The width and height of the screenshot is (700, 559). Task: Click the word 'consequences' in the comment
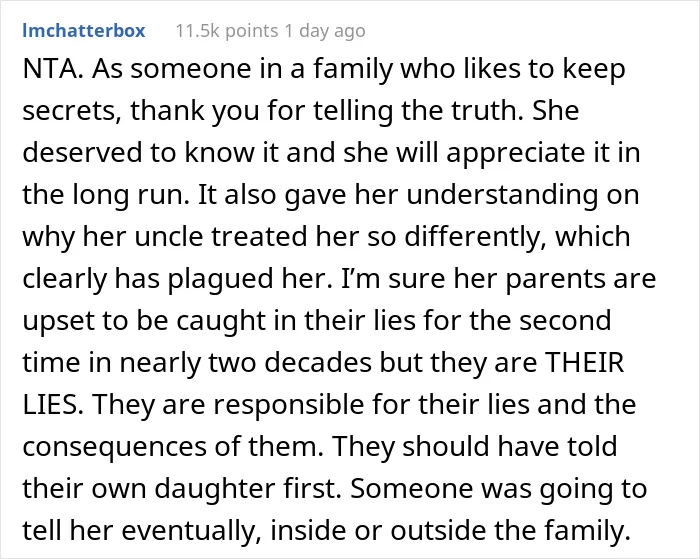(115, 446)
